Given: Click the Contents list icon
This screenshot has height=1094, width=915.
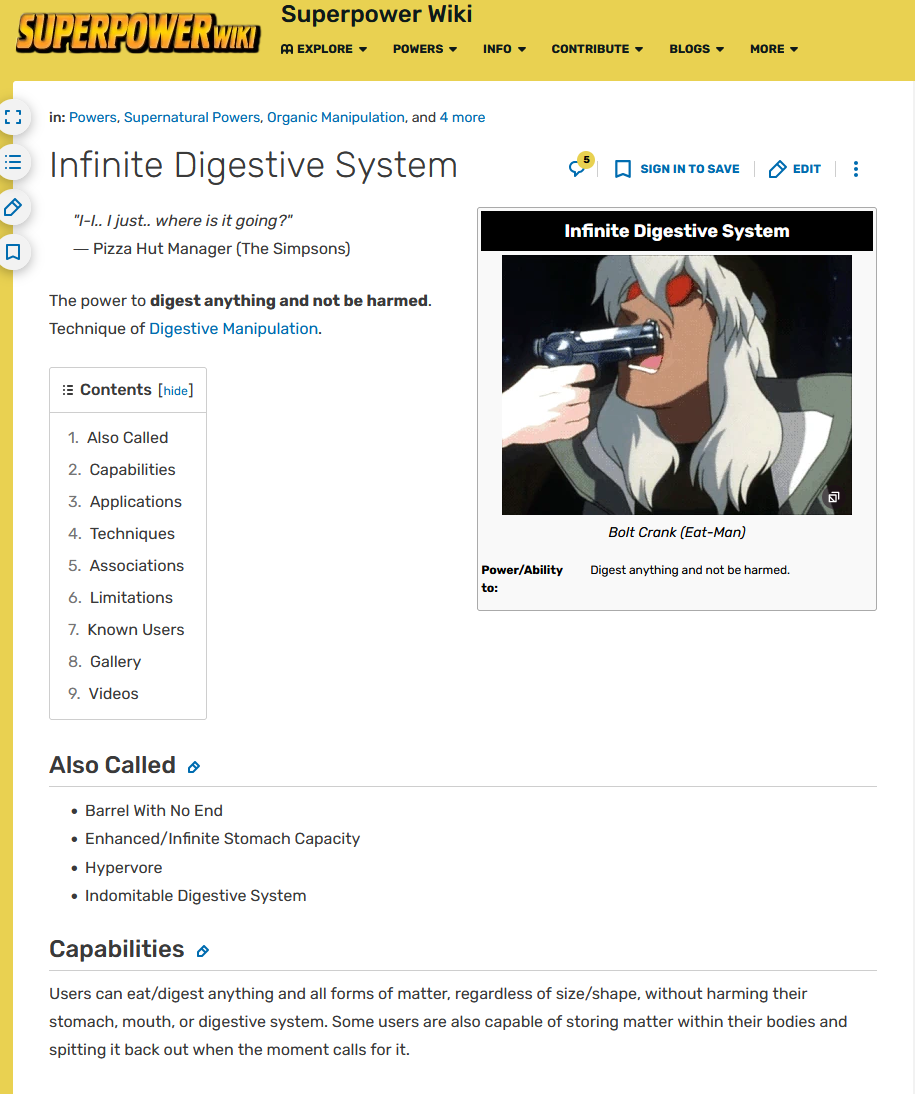Looking at the screenshot, I should point(68,390).
